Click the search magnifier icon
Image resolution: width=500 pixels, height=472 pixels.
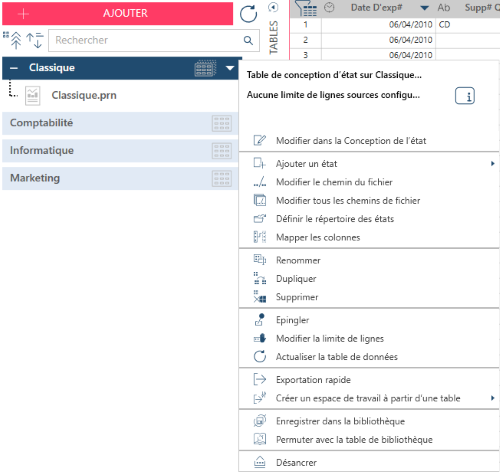click(x=248, y=40)
